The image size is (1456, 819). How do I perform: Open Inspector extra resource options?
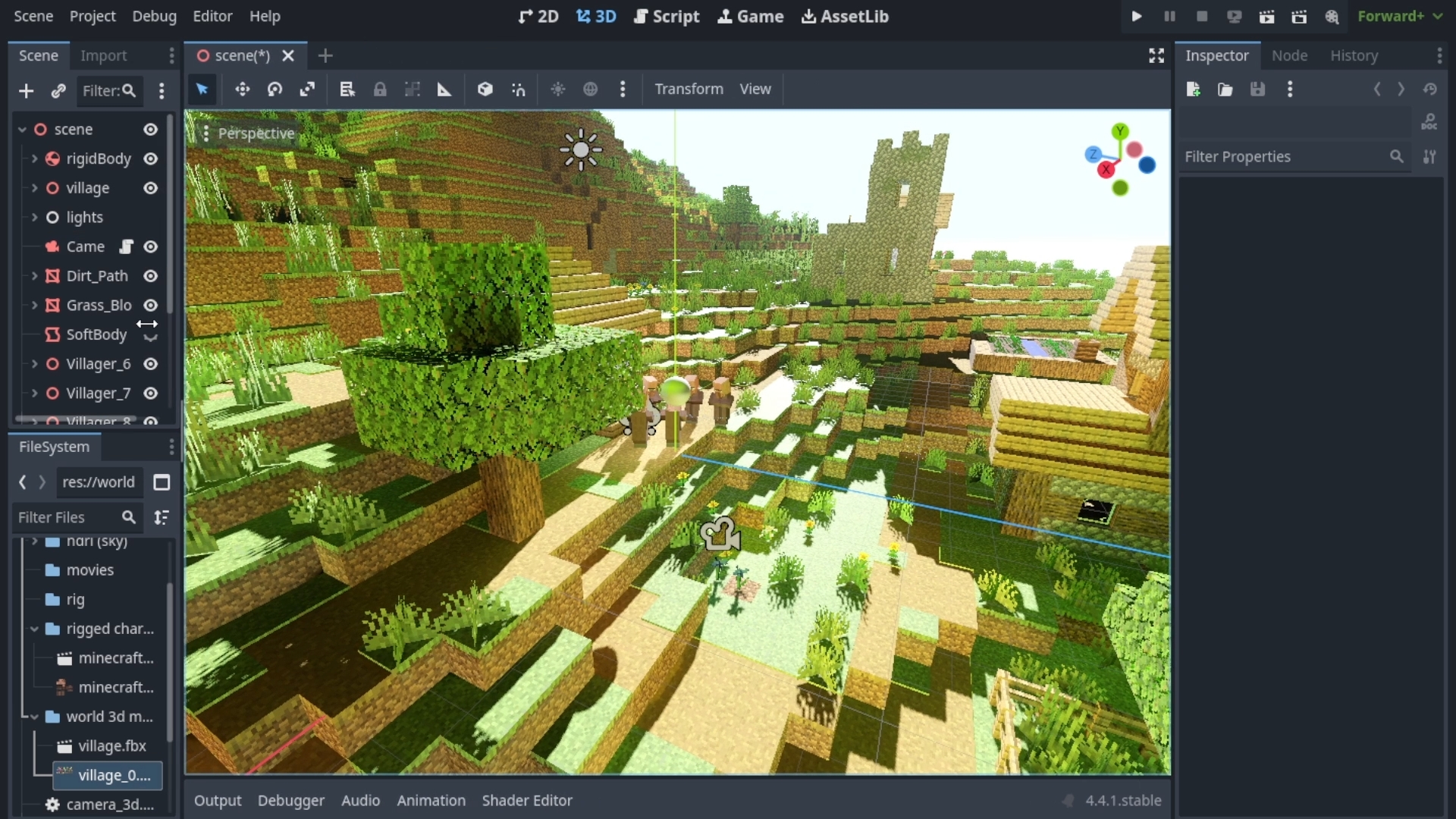[x=1290, y=89]
